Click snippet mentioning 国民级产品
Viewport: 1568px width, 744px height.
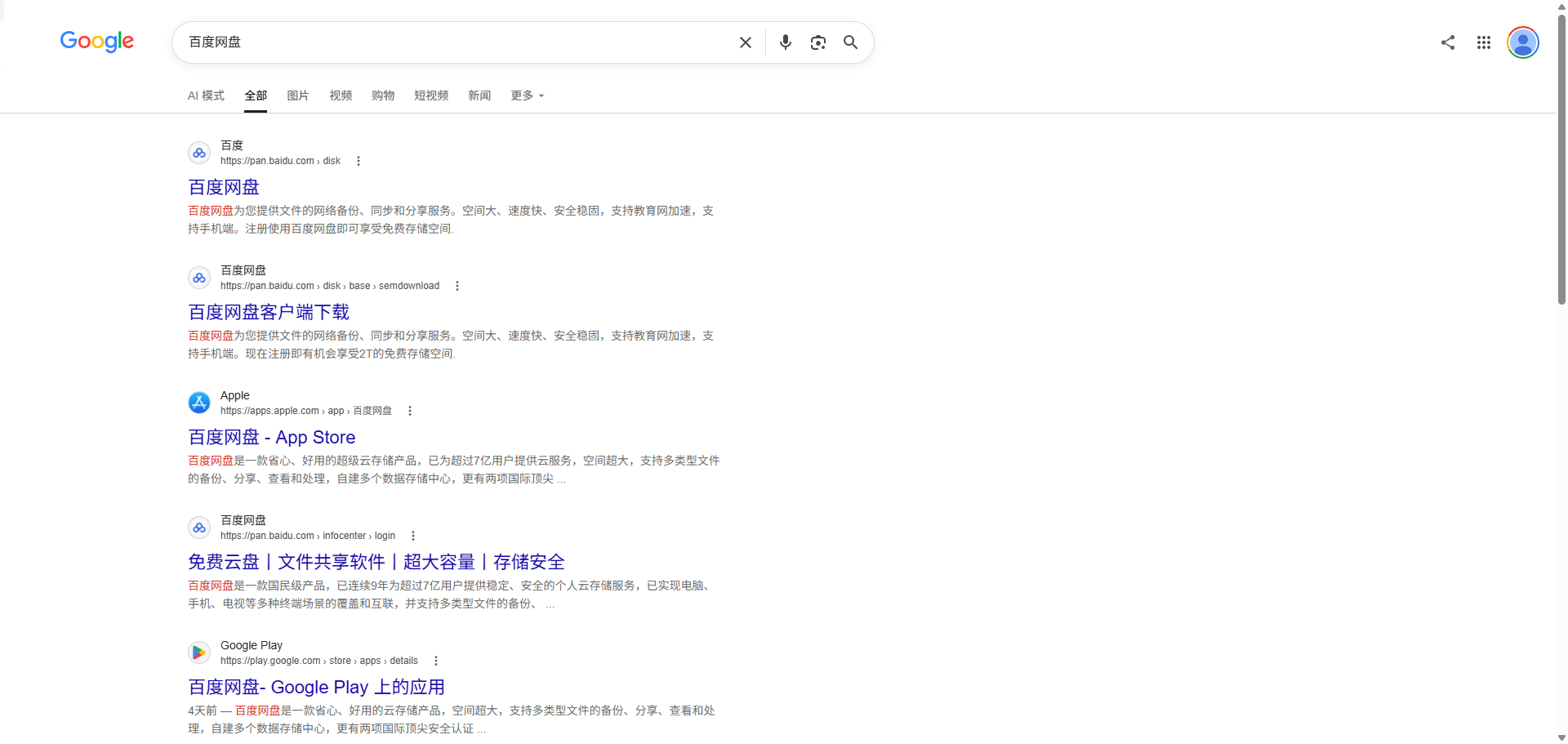[451, 595]
